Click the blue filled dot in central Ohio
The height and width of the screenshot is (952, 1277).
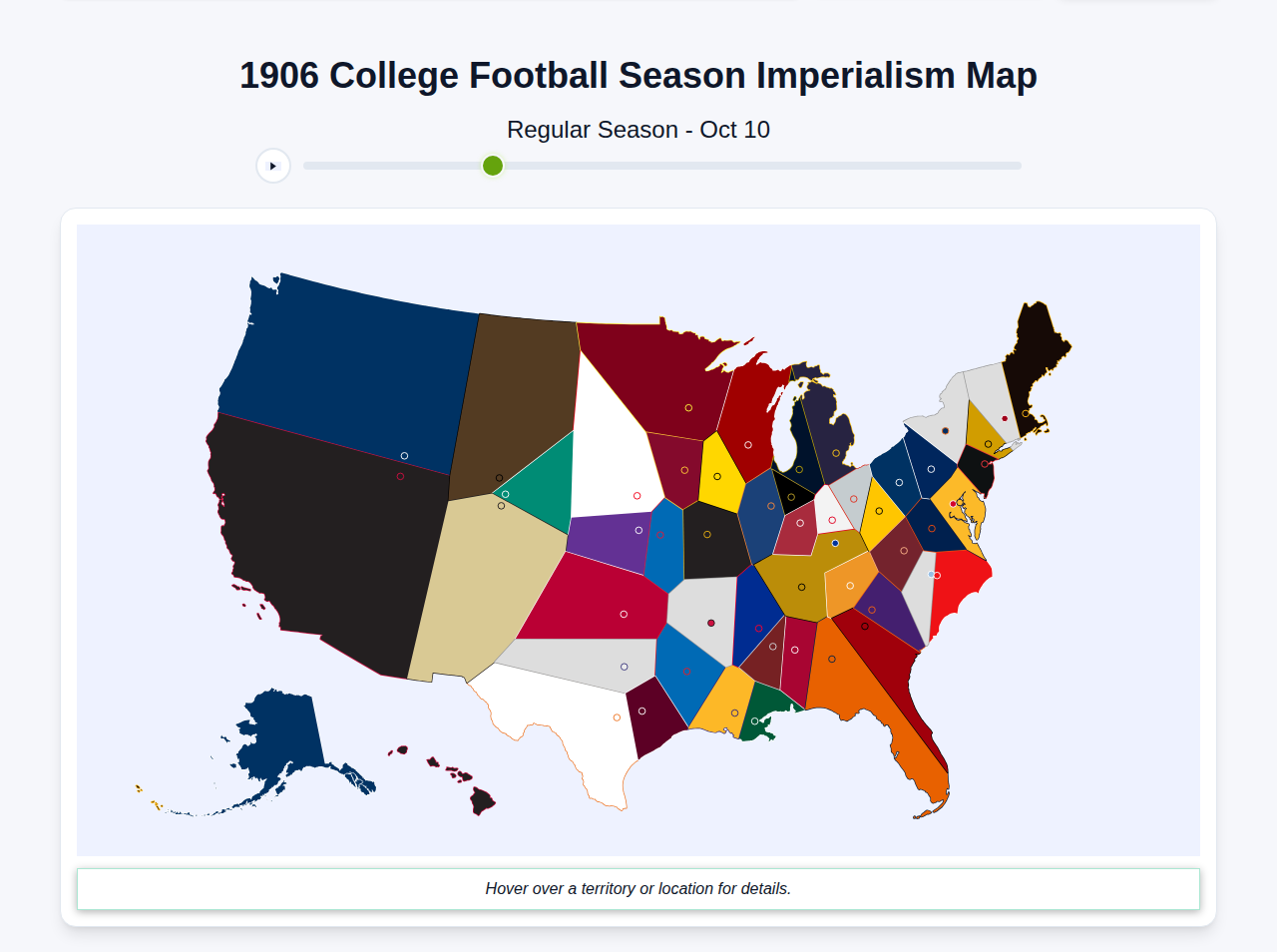(x=834, y=544)
